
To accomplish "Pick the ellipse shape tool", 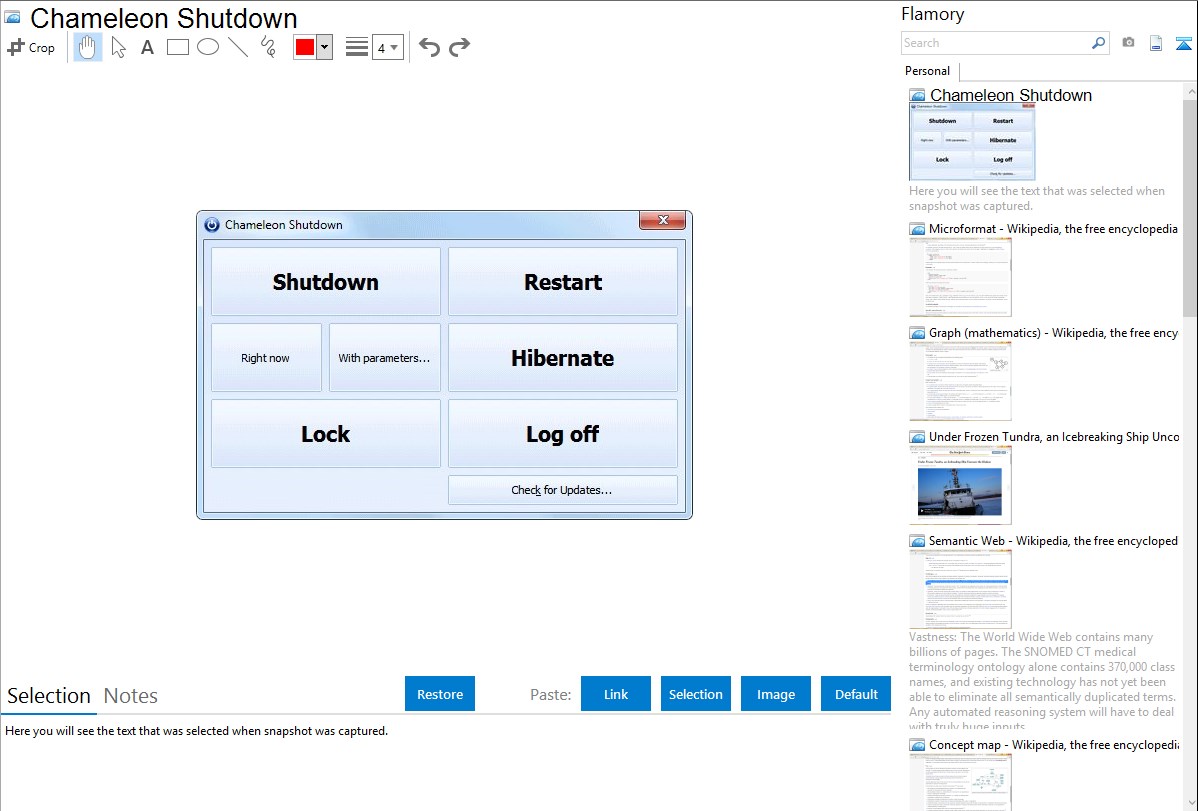I will [207, 47].
